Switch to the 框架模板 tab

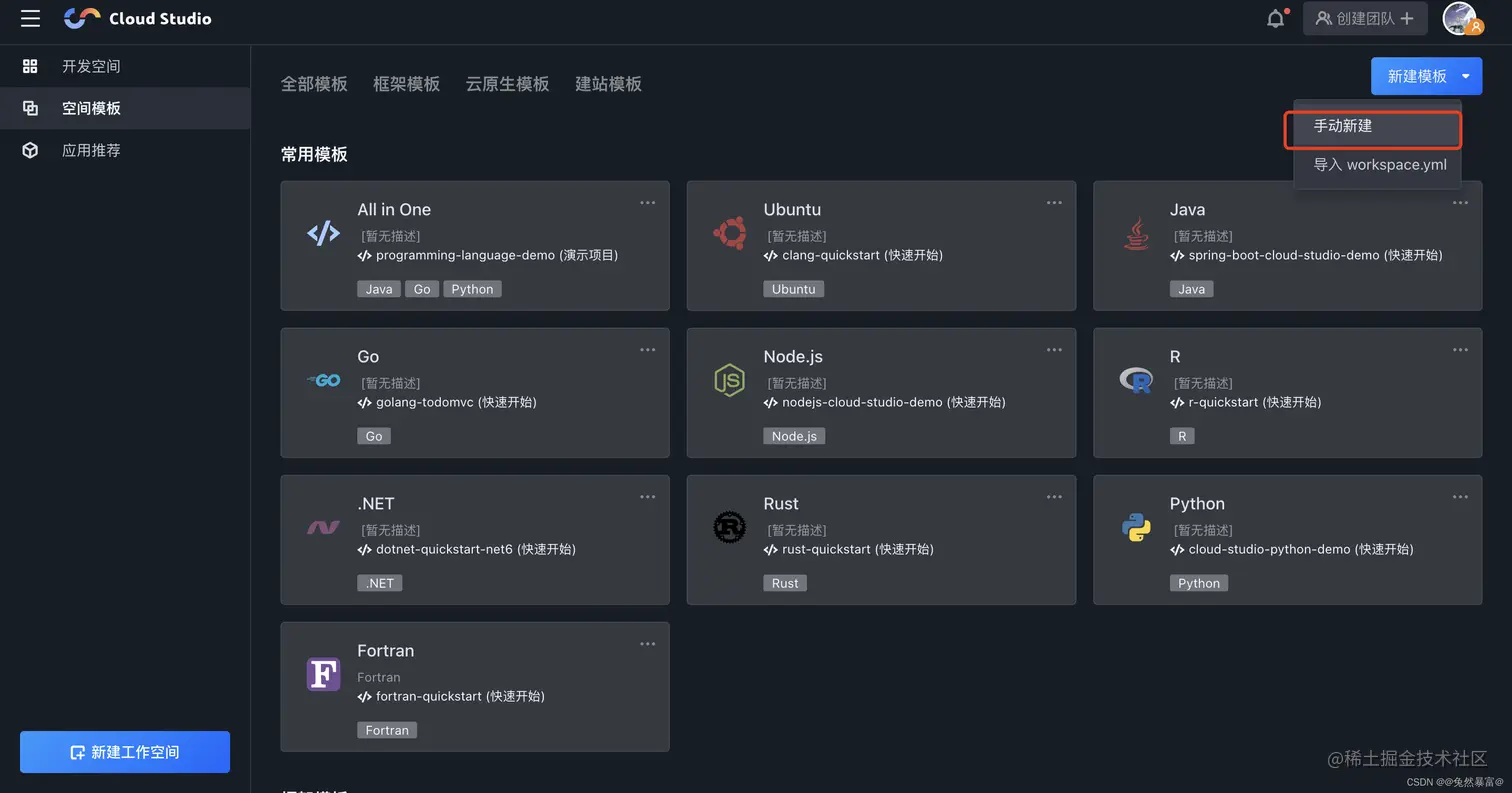click(x=406, y=84)
